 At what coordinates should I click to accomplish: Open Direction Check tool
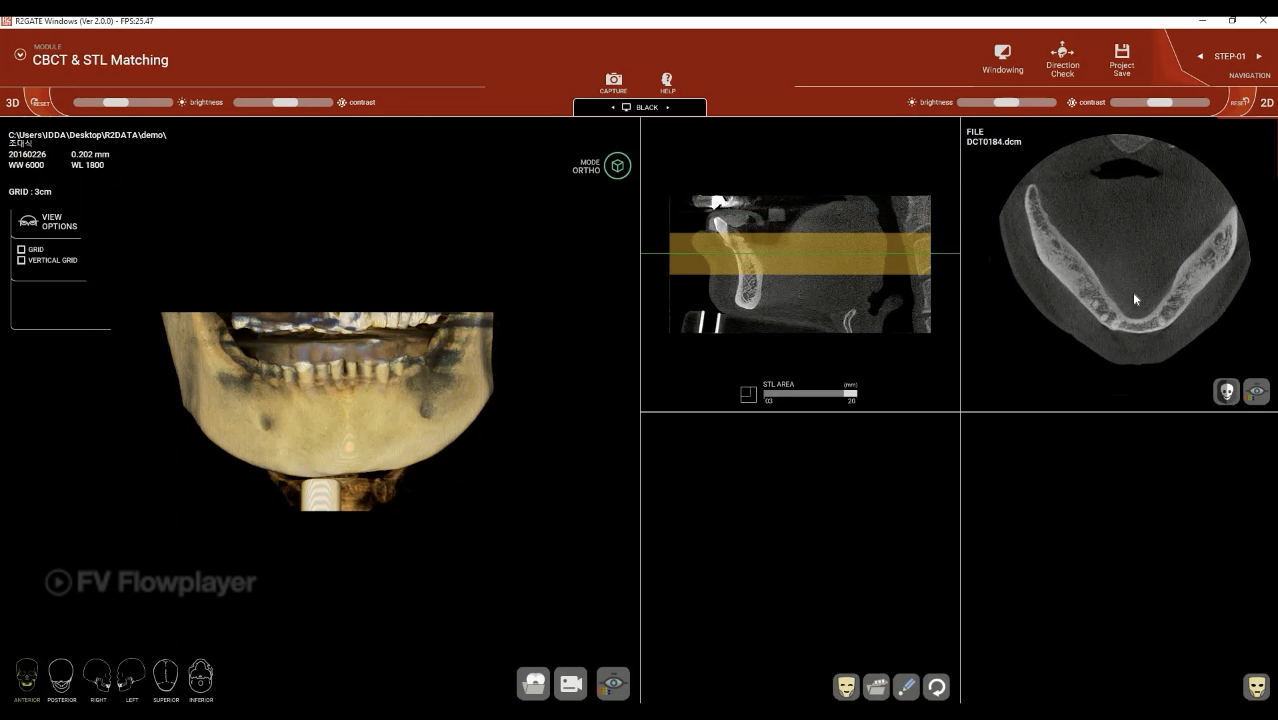(x=1062, y=59)
